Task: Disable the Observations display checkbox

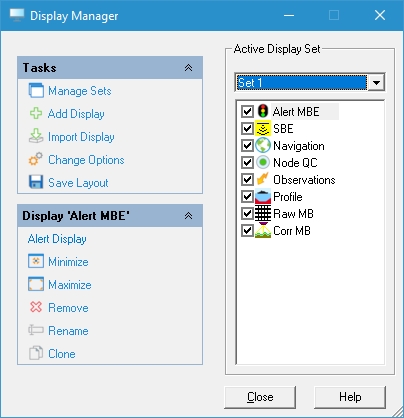Action: pyautogui.click(x=247, y=179)
